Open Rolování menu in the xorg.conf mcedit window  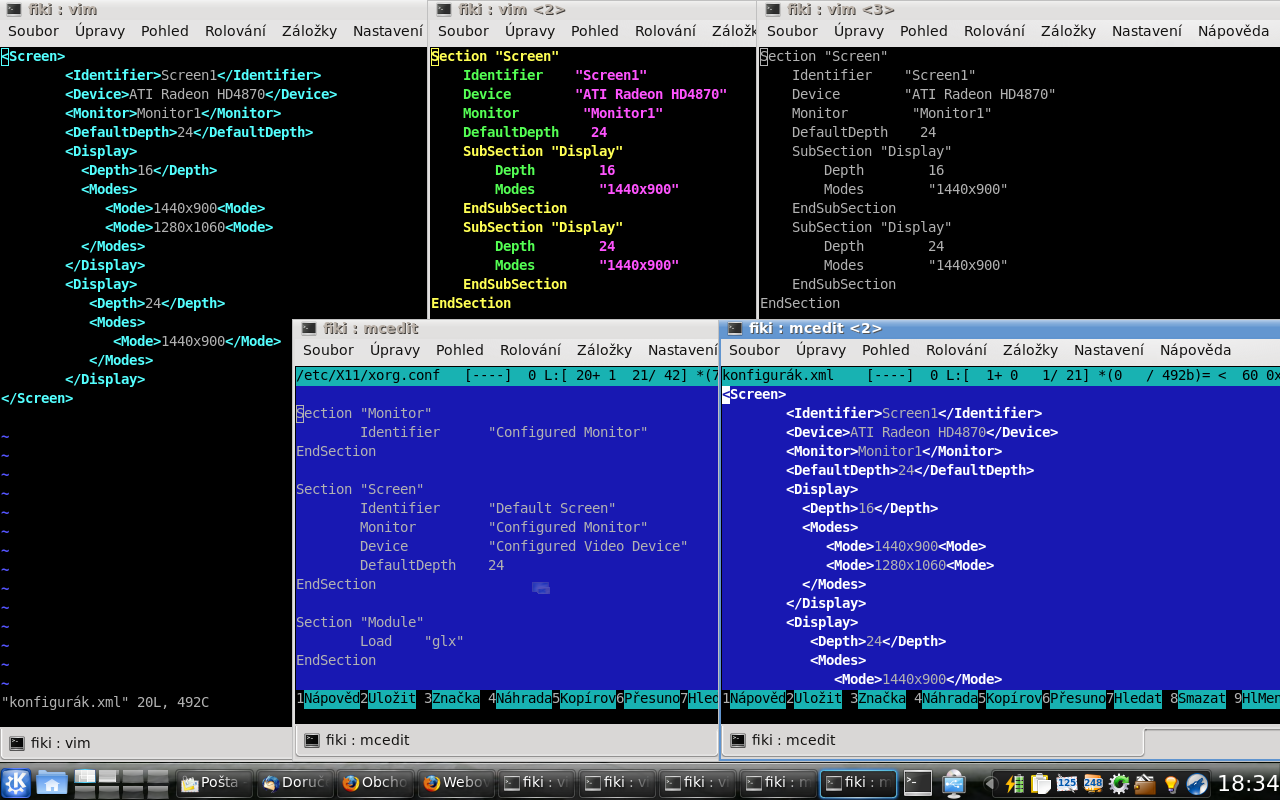pyautogui.click(x=530, y=350)
